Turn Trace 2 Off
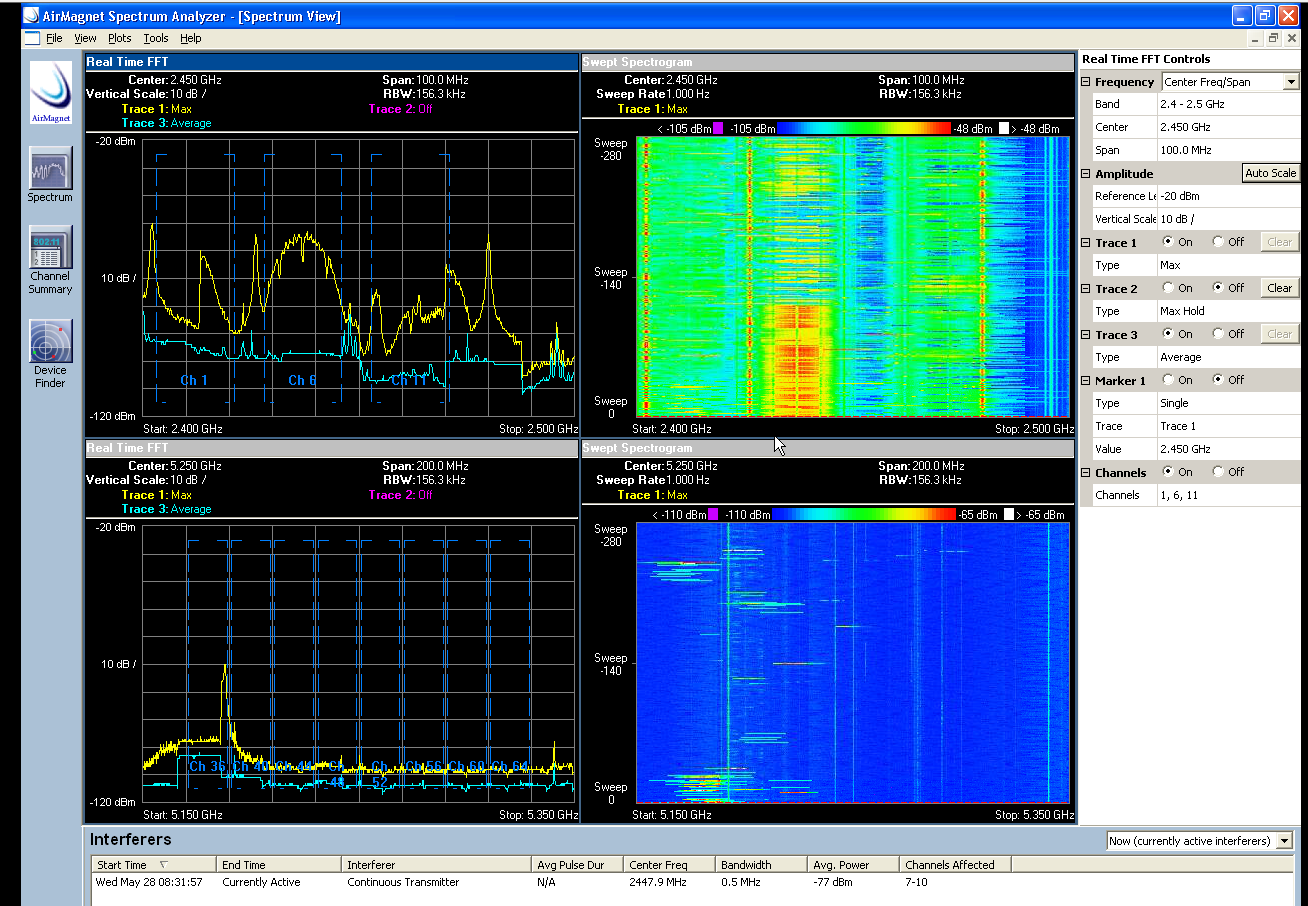1308x906 pixels. point(1217,288)
